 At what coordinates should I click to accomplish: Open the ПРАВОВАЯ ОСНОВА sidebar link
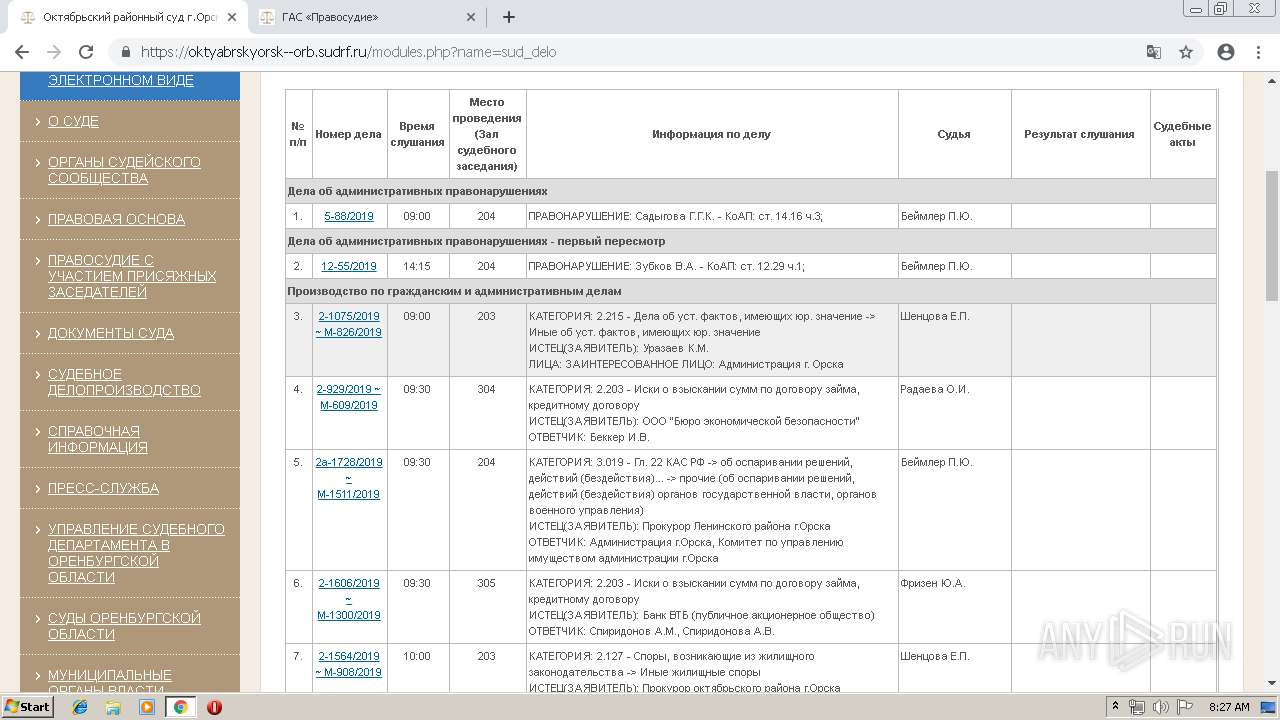[x=116, y=219]
